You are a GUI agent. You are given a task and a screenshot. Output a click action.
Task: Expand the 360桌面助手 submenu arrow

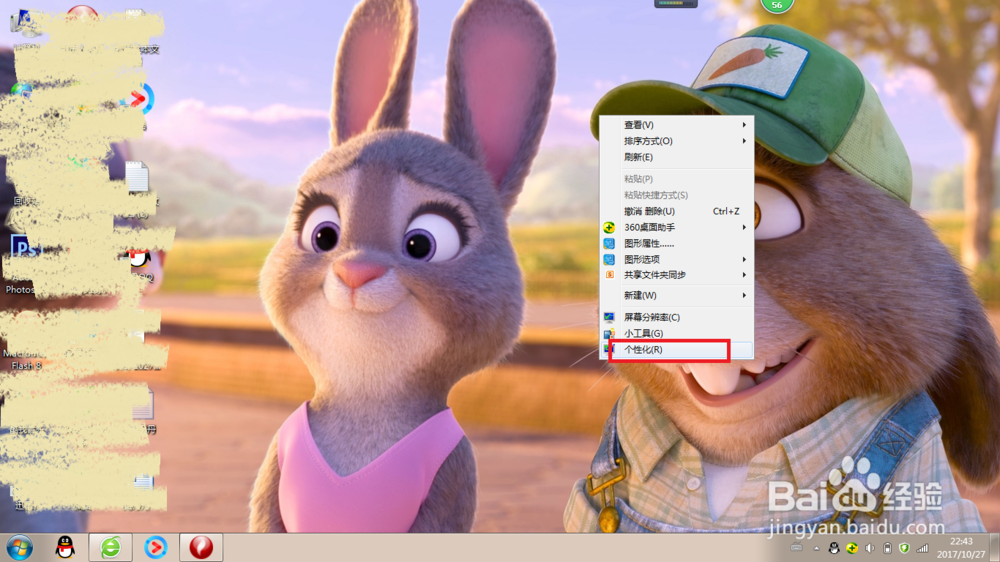tap(744, 227)
